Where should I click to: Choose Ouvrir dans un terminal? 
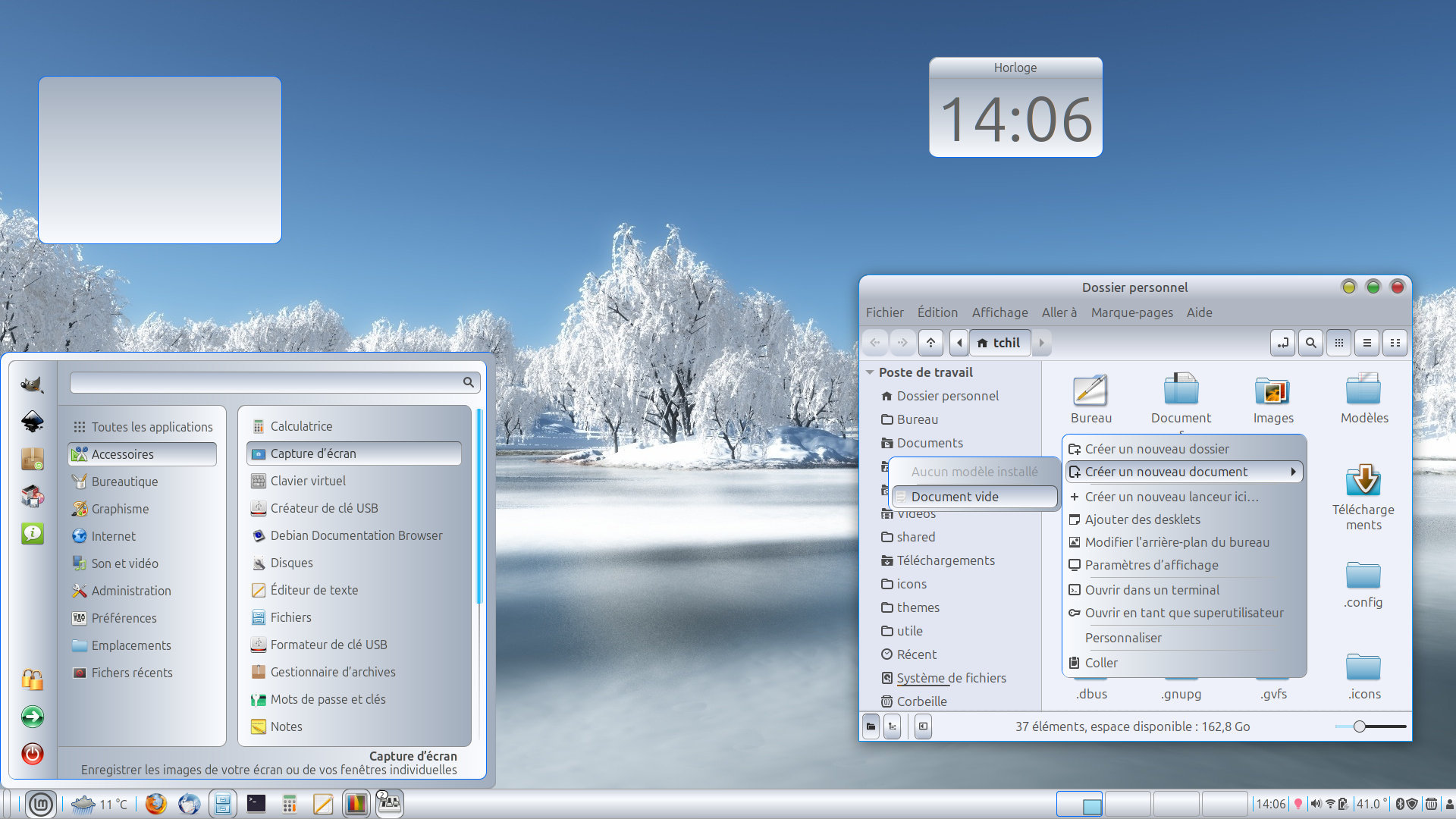1184,590
